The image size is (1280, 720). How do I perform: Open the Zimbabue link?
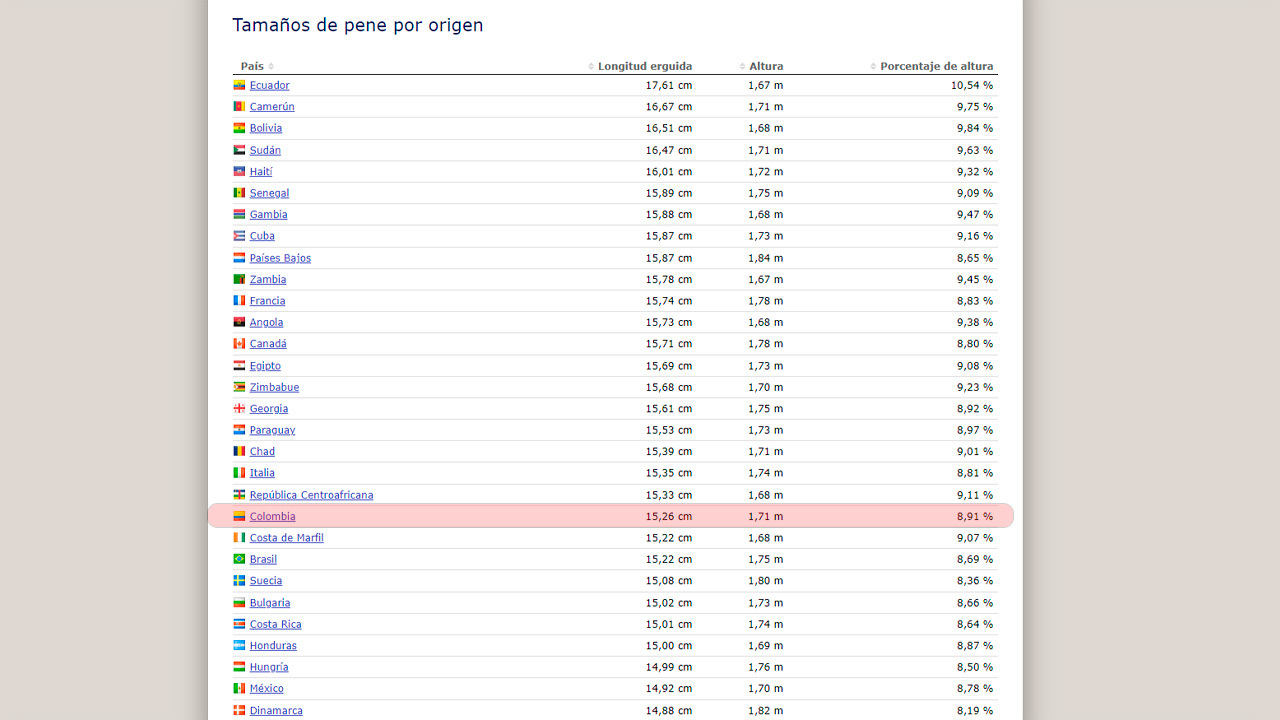tap(274, 387)
